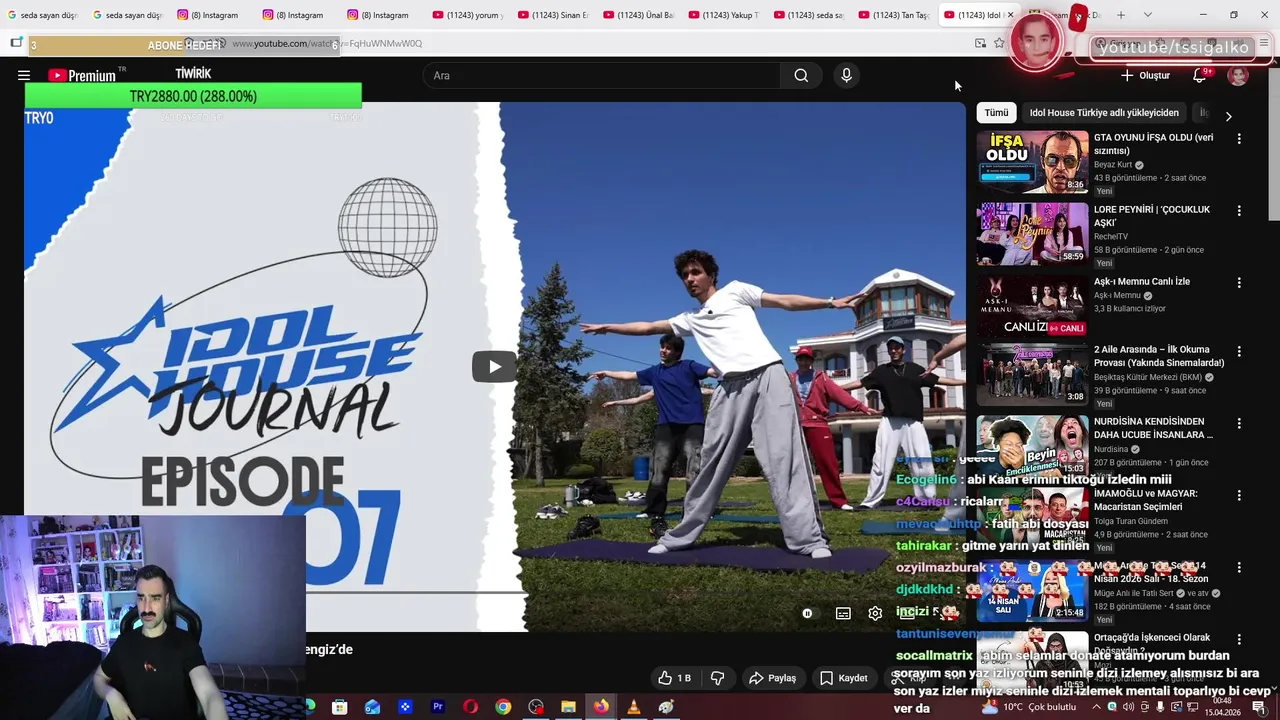Bookmark the page with star icon
Viewport: 1280px width, 720px height.
click(x=999, y=43)
